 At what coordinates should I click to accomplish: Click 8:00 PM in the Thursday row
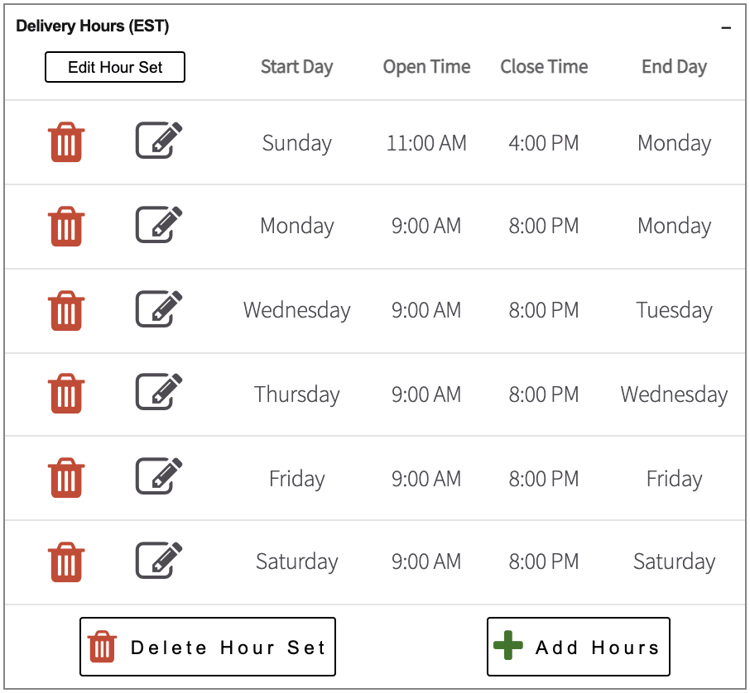[543, 395]
